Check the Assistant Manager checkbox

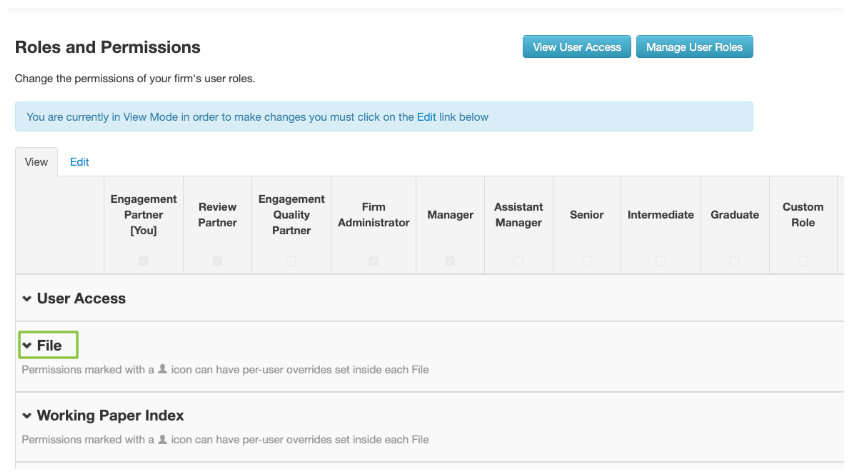(518, 261)
